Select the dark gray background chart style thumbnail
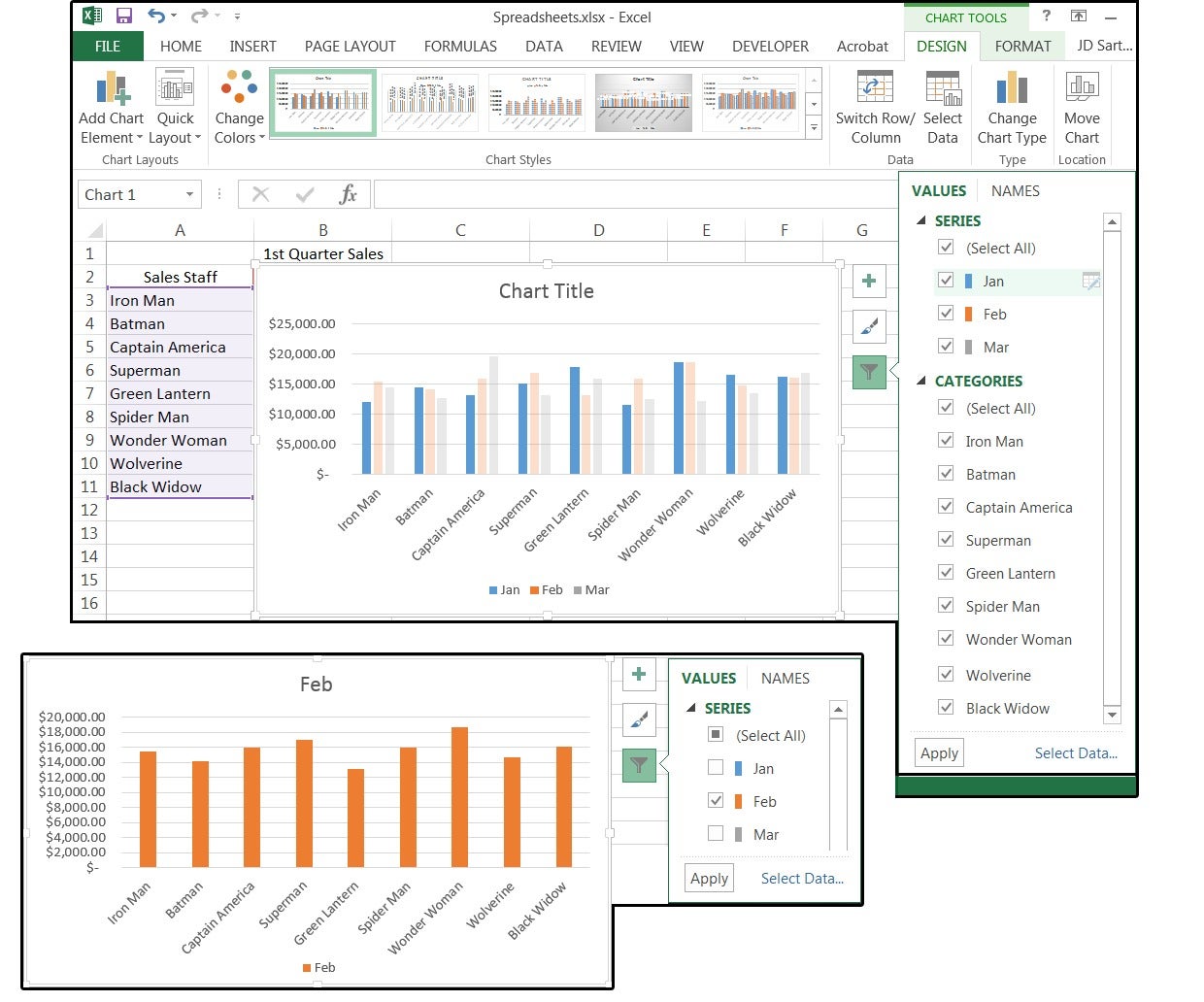Viewport: 1204px width, 1002px height. coord(643,102)
